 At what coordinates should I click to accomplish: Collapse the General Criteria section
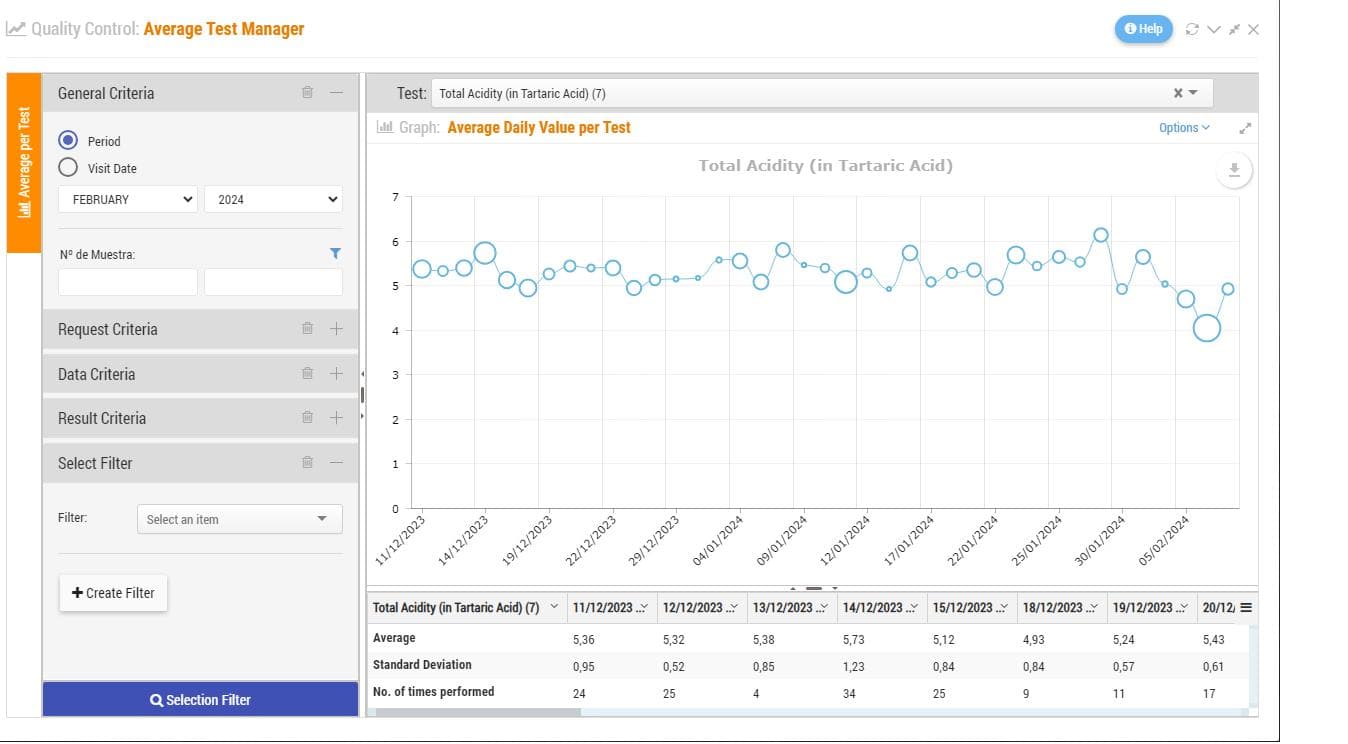[336, 93]
